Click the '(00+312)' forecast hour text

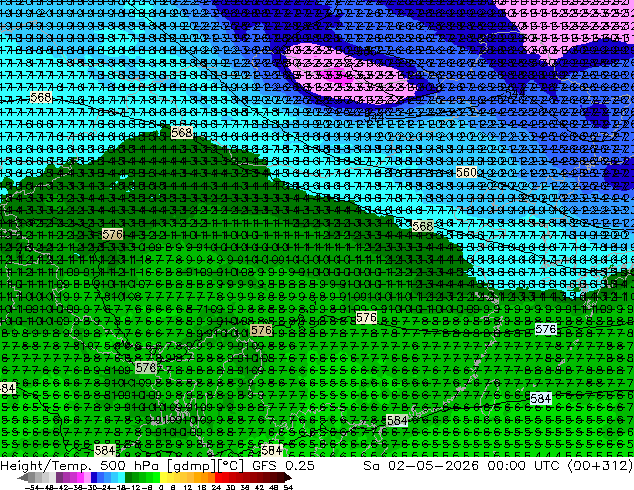[x=600, y=466]
